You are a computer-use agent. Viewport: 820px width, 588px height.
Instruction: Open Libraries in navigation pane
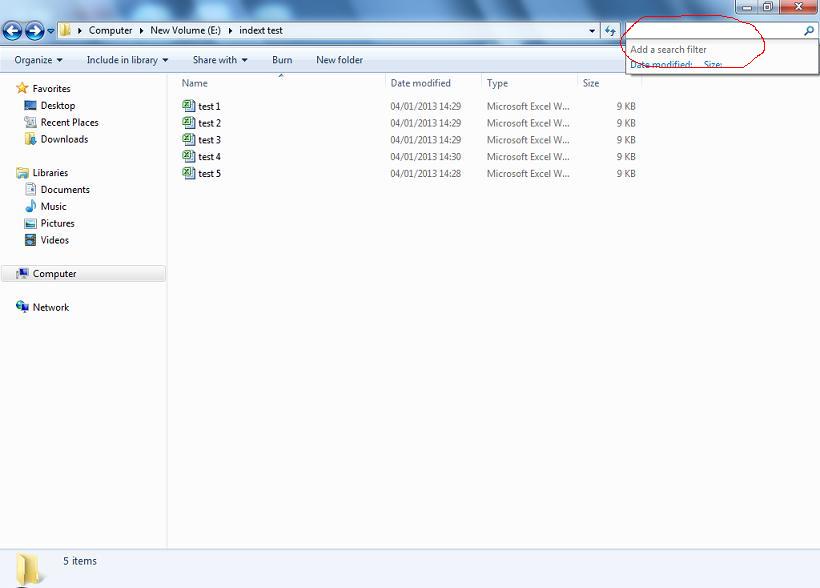50,172
